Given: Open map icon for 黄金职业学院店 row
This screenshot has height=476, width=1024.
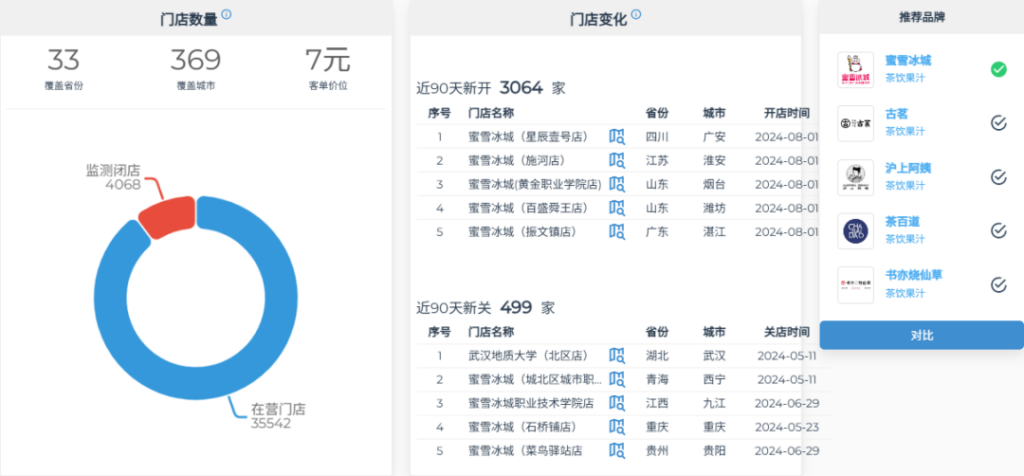Looking at the screenshot, I should tap(617, 184).
